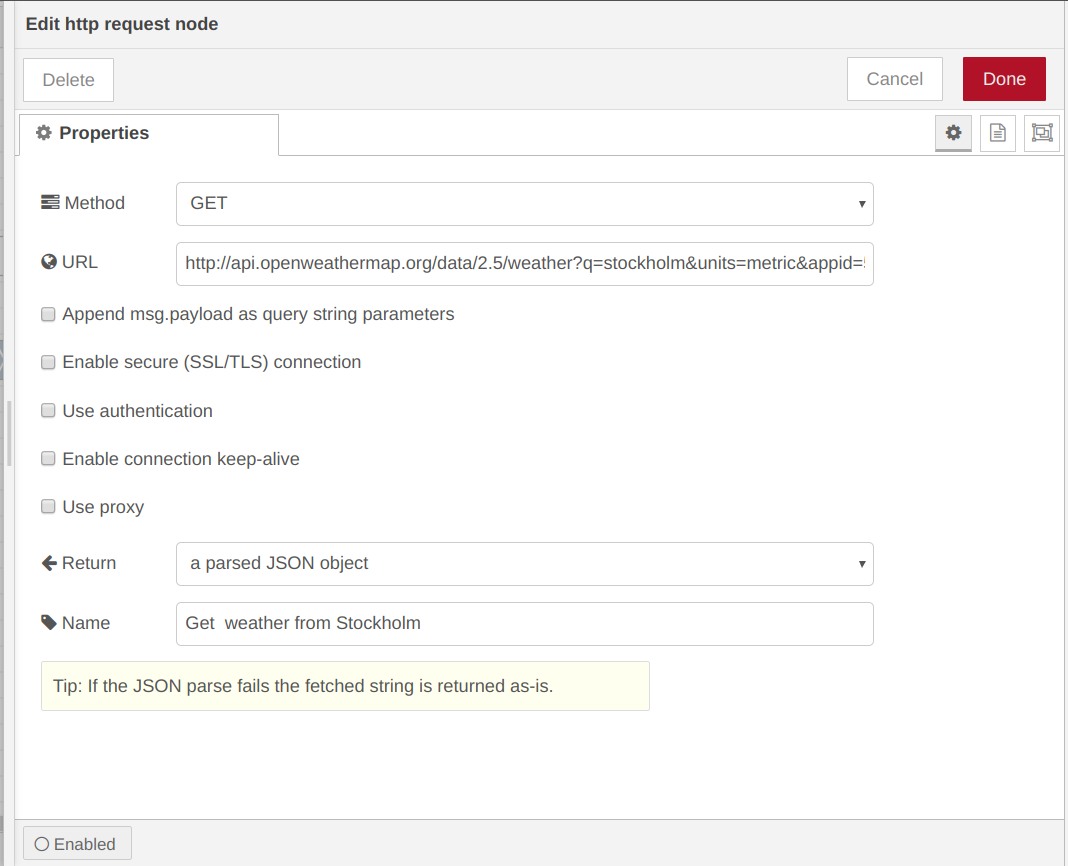Cancel editing the http request node
The image size is (1068, 866).
(x=894, y=79)
